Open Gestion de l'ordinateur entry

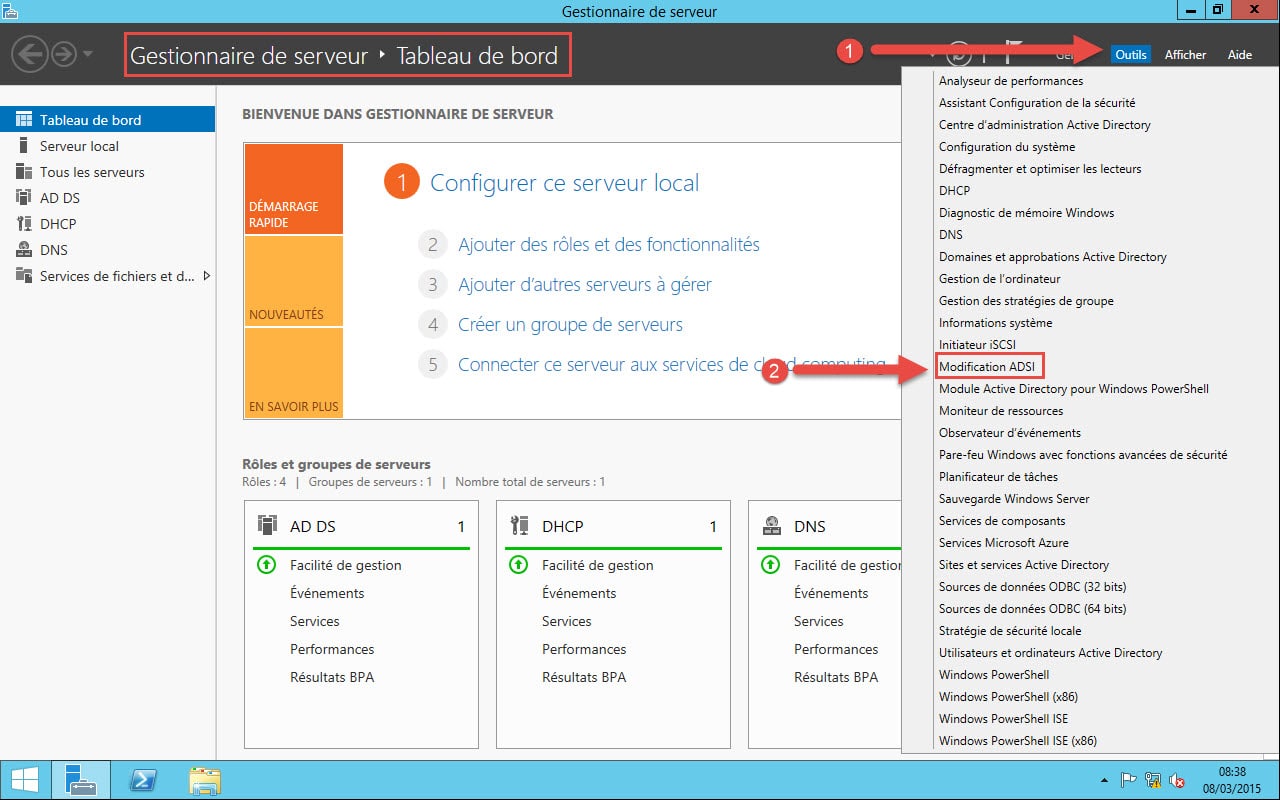tap(1000, 279)
